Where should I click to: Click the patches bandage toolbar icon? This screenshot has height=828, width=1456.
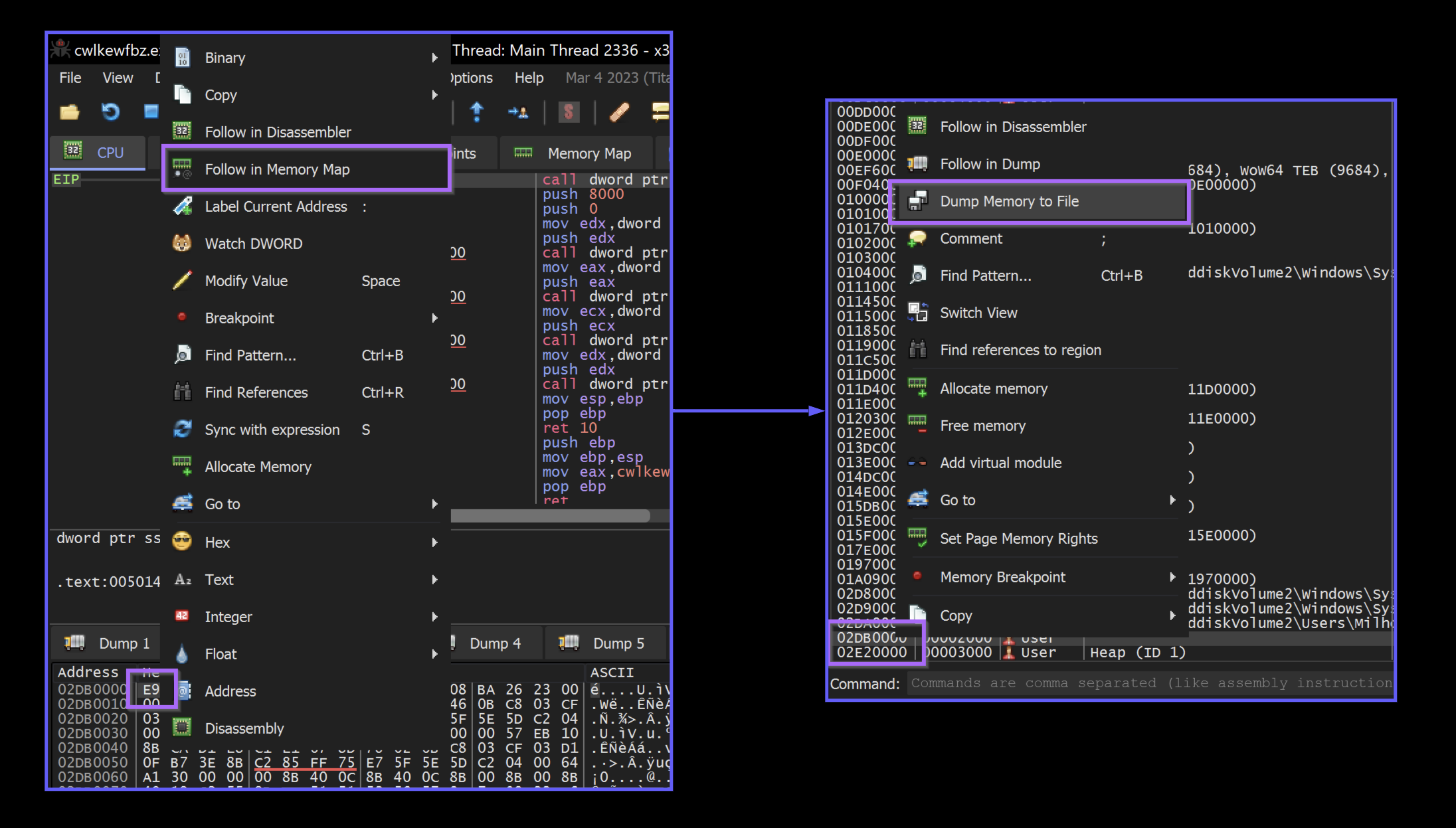coord(619,112)
